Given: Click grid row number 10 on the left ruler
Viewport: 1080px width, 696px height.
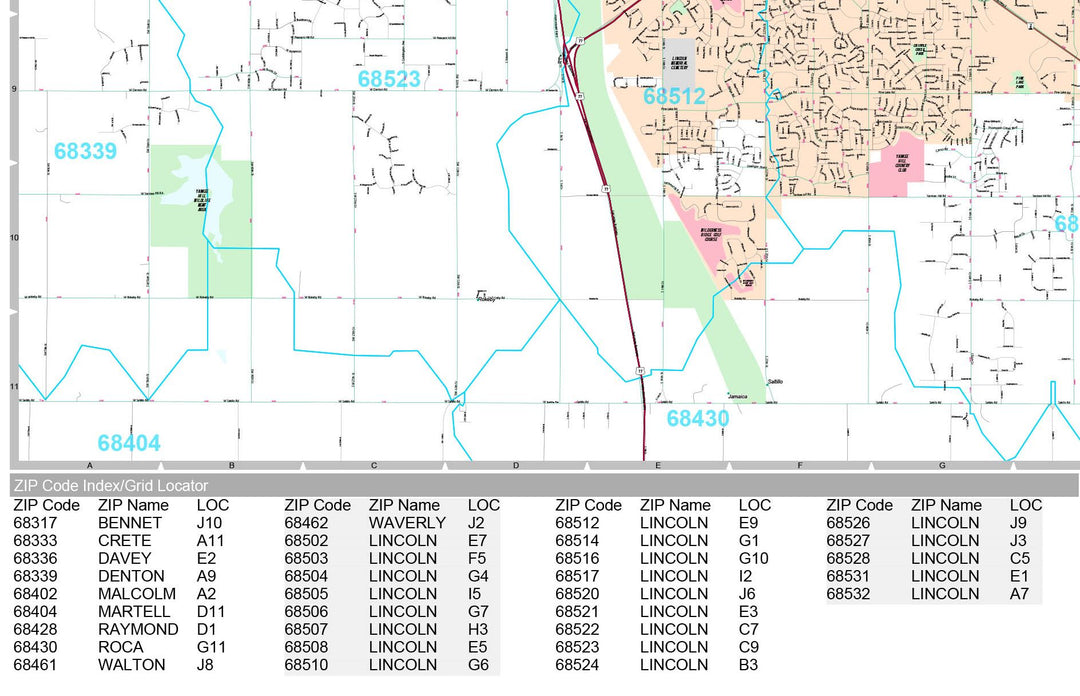Looking at the screenshot, I should [14, 238].
